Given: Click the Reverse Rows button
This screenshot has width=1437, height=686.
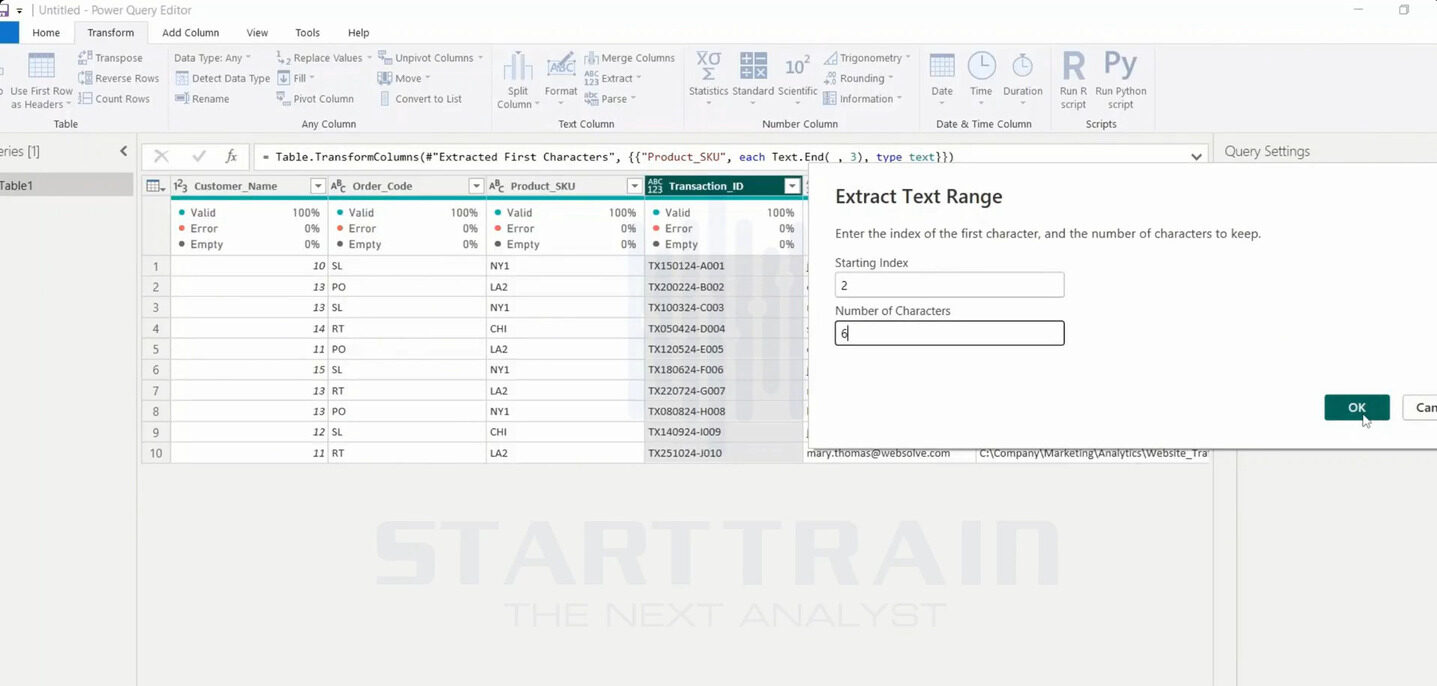Looking at the screenshot, I should coord(118,78).
